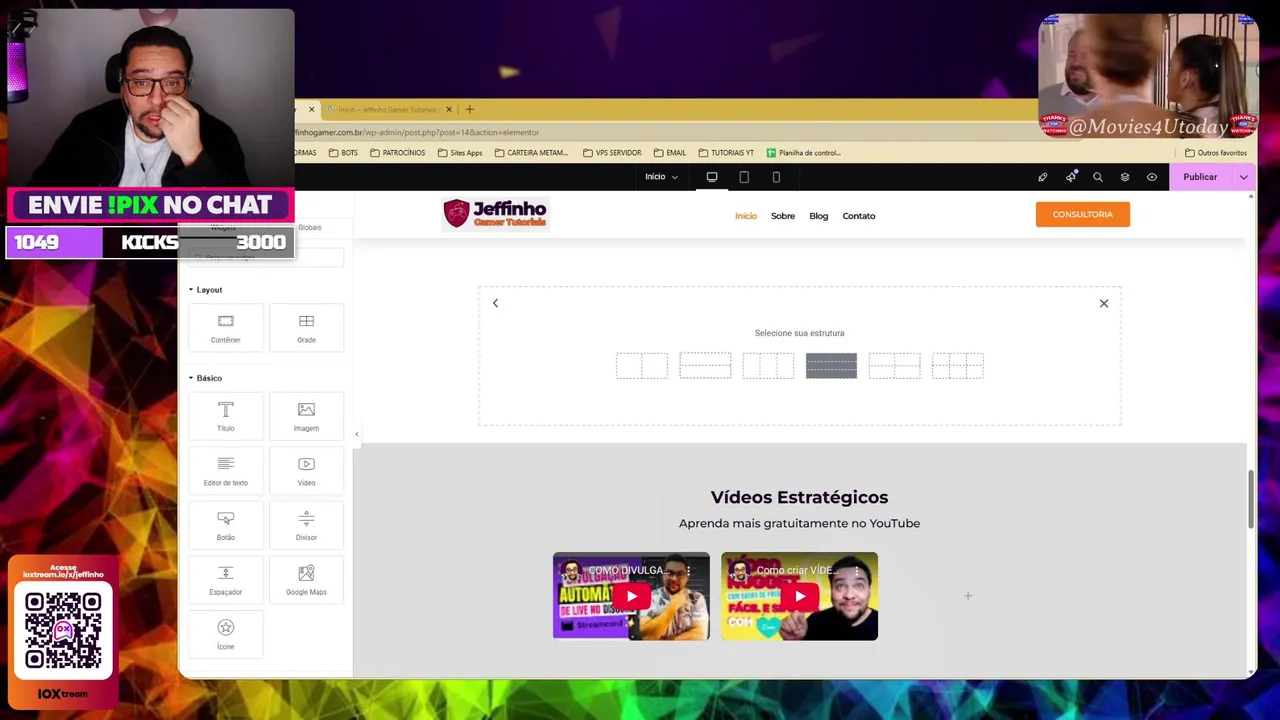Pick the Google Maps widget
This screenshot has width=1280, height=720.
[x=306, y=580]
